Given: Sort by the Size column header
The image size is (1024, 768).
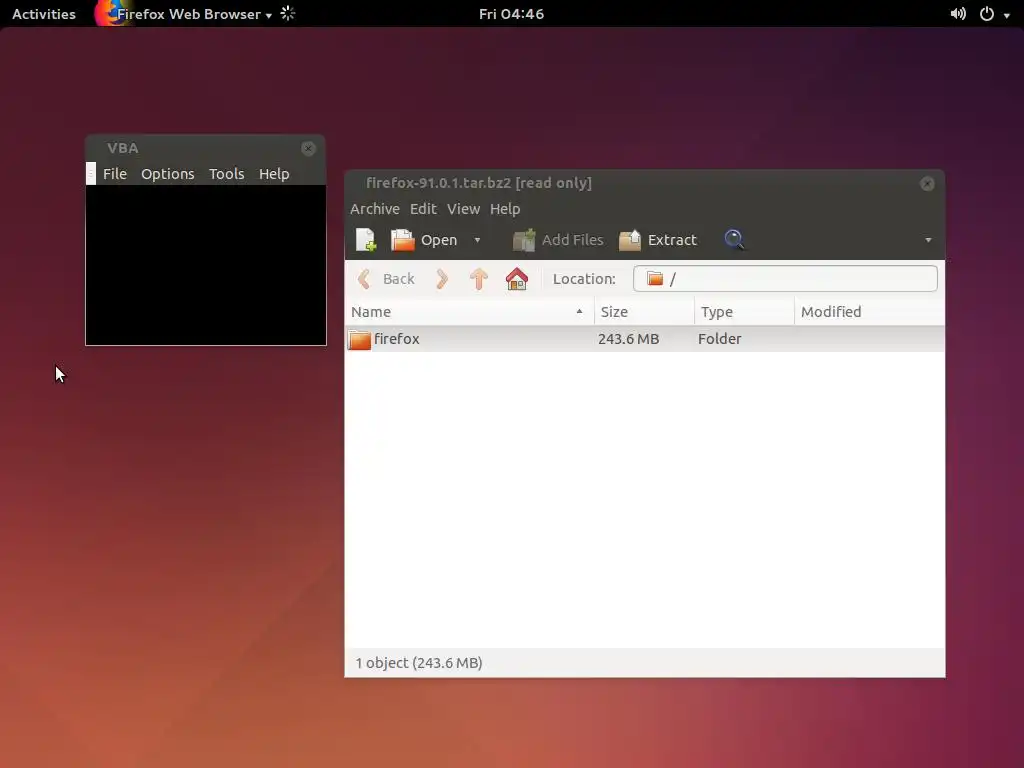Looking at the screenshot, I should coord(645,312).
